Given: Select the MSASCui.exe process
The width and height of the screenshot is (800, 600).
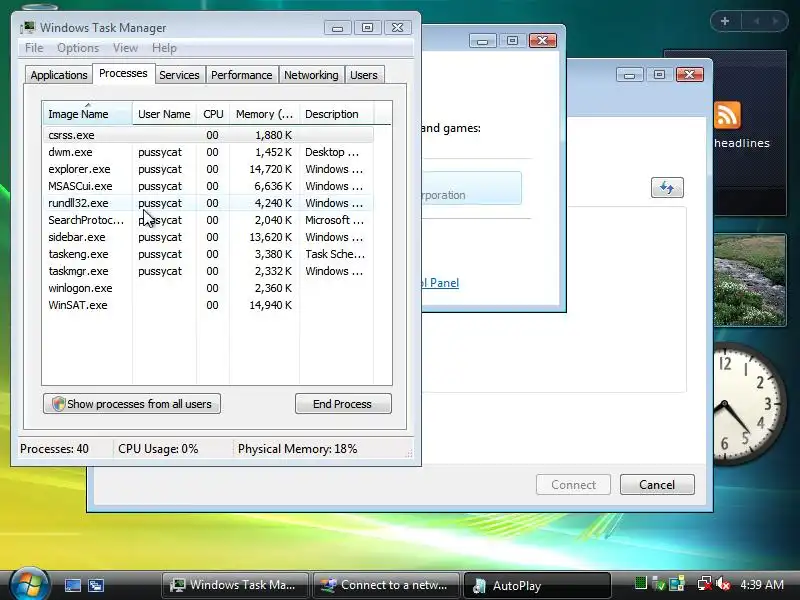Looking at the screenshot, I should point(208,186).
